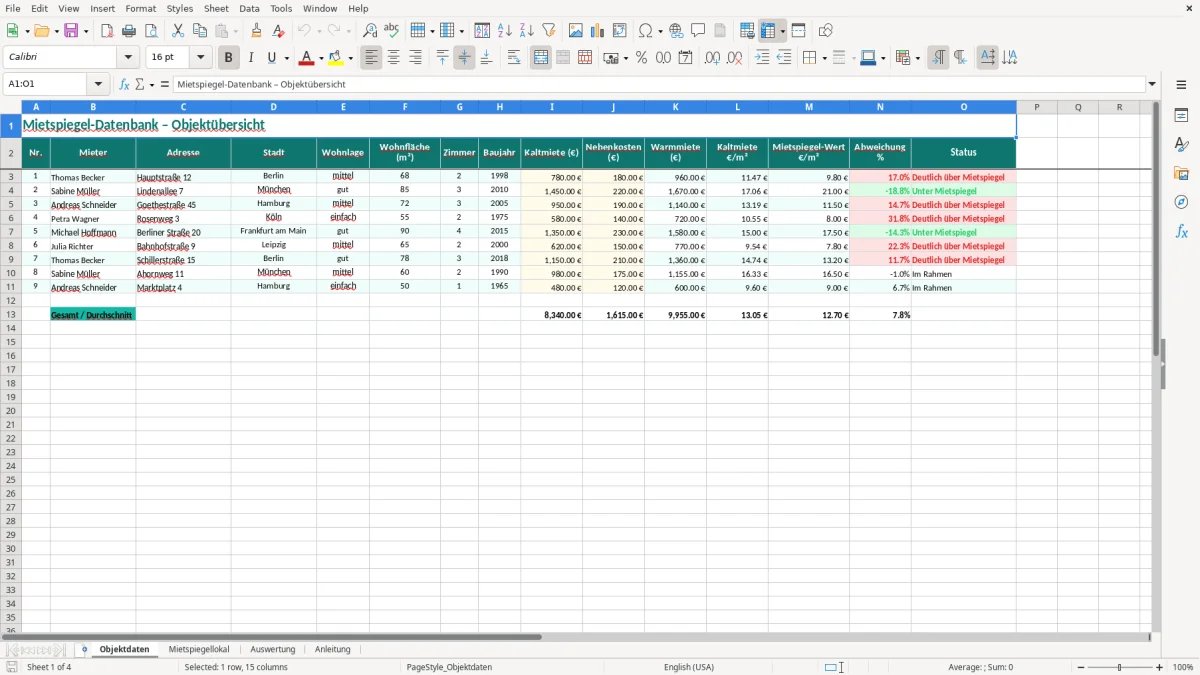
Task: Toggle Wrap Text
Action: click(514, 58)
